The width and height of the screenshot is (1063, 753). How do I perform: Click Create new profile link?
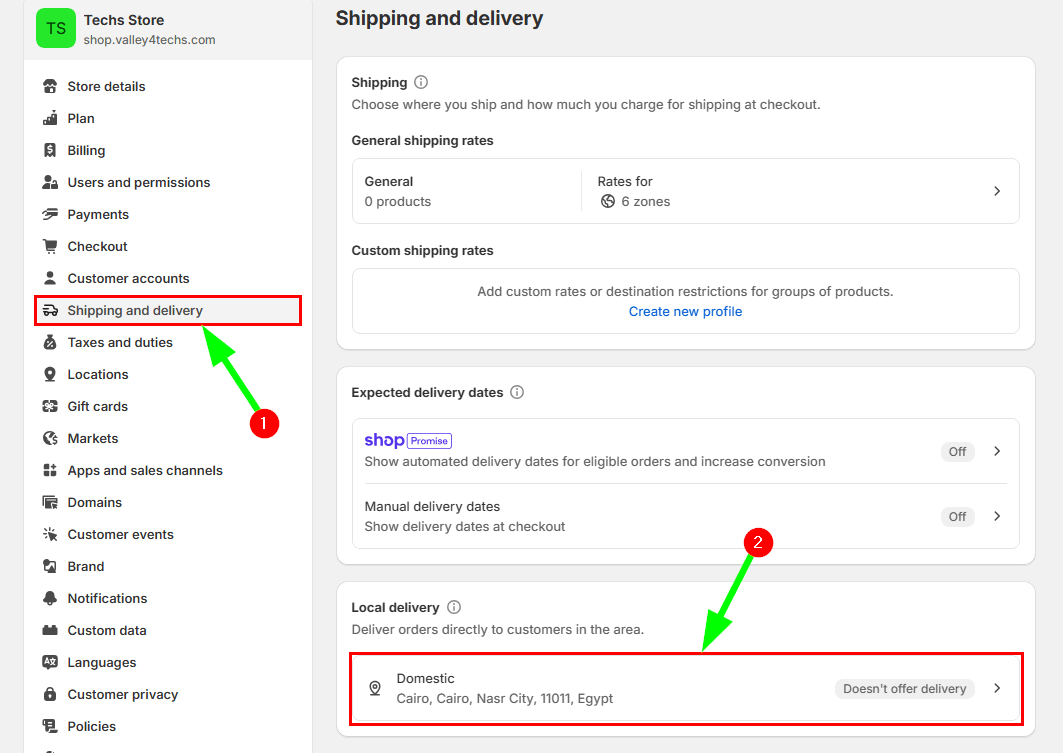(x=685, y=311)
